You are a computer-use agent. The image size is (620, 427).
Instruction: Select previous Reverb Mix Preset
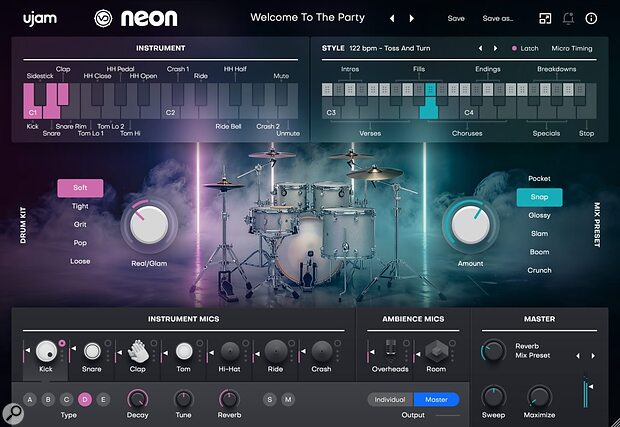click(578, 356)
